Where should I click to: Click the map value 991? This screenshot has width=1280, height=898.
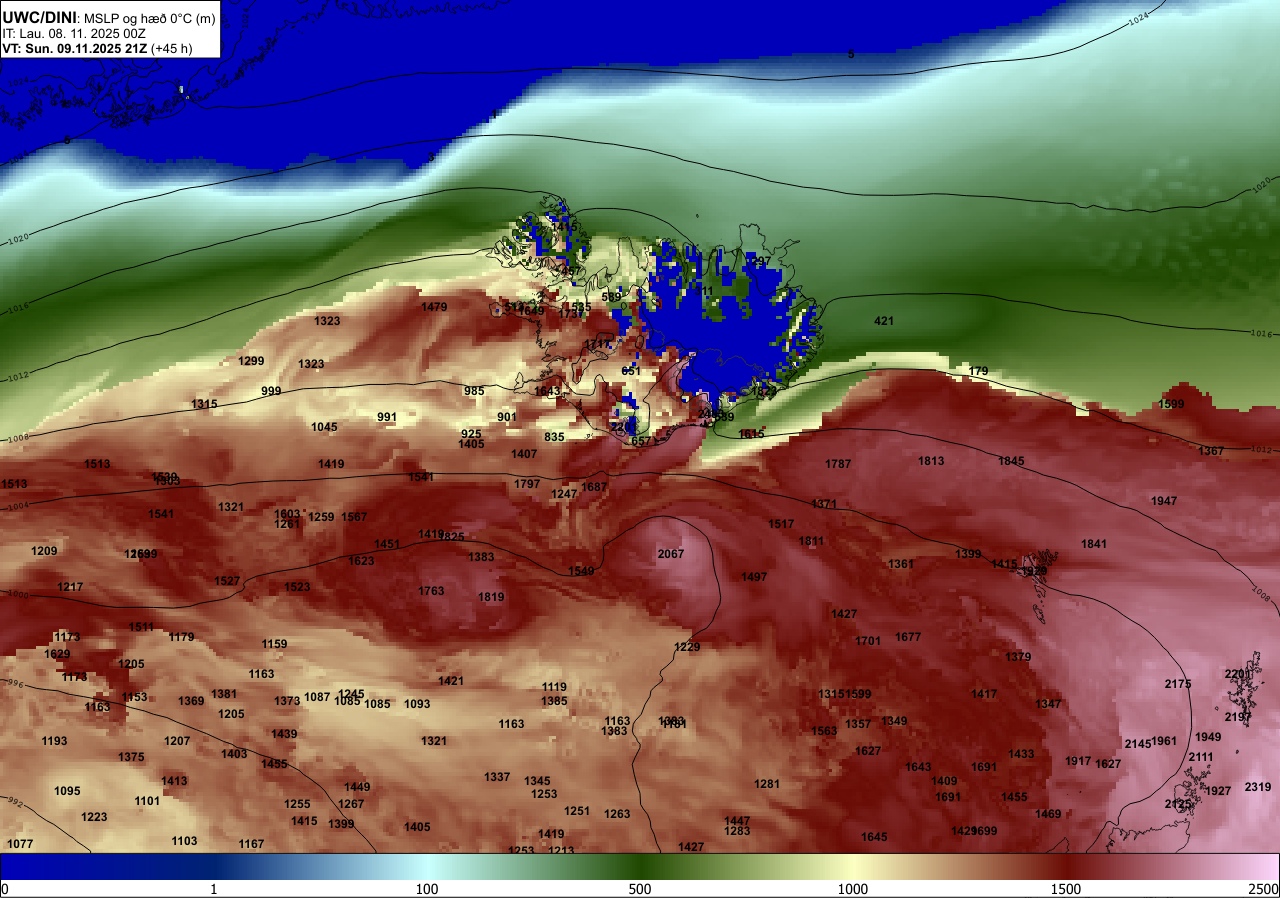tap(387, 417)
